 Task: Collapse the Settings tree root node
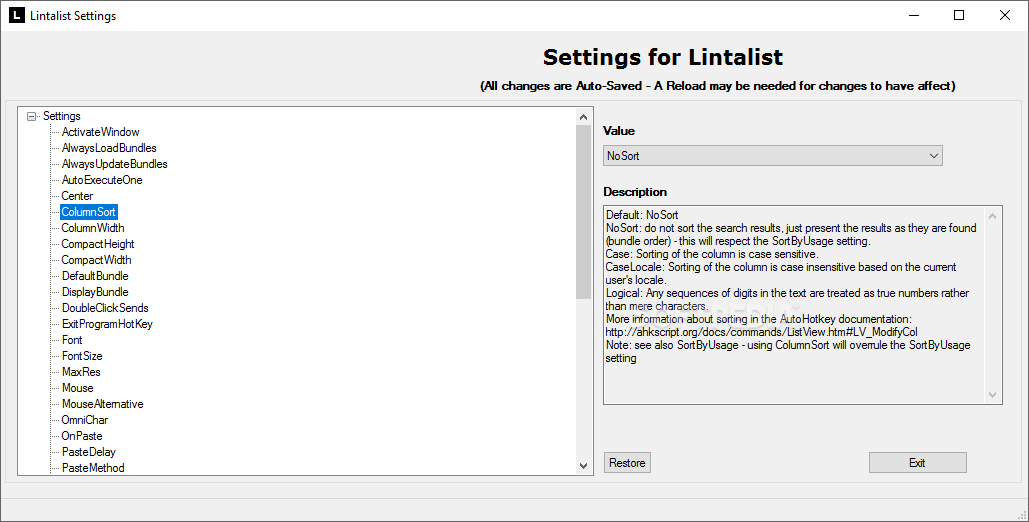click(x=31, y=116)
